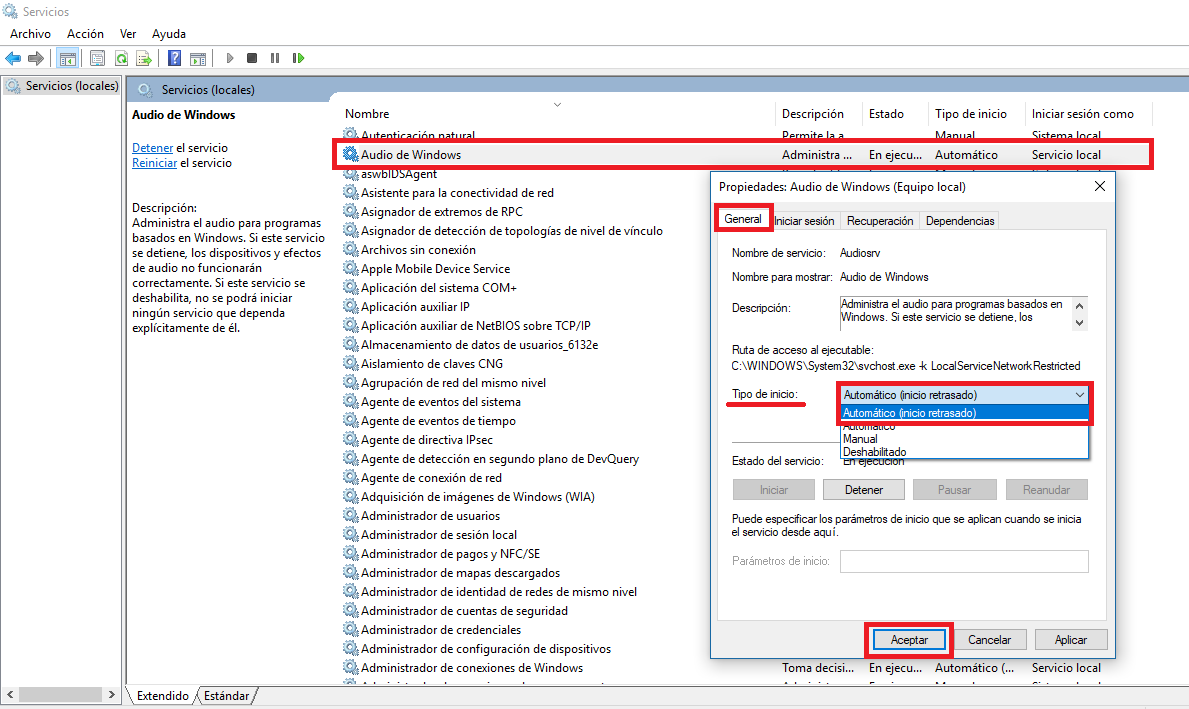Go back with the blue arrow toolbar icon
The image size is (1189, 709).
13,58
